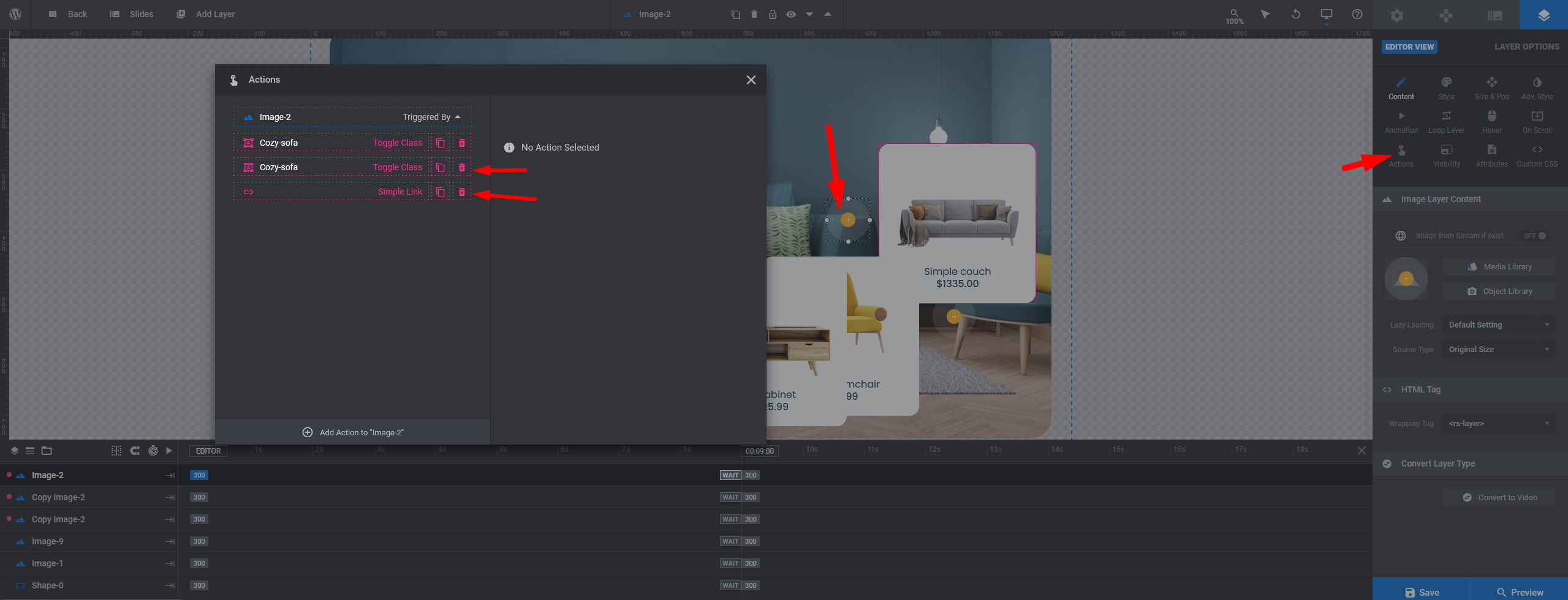Switch to the Style tab
The image size is (1568, 600).
pos(1446,88)
